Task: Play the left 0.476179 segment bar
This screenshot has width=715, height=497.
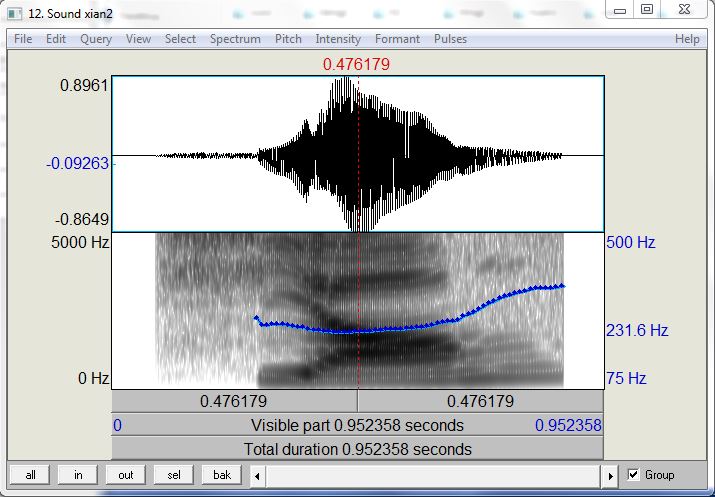Action: pyautogui.click(x=234, y=401)
